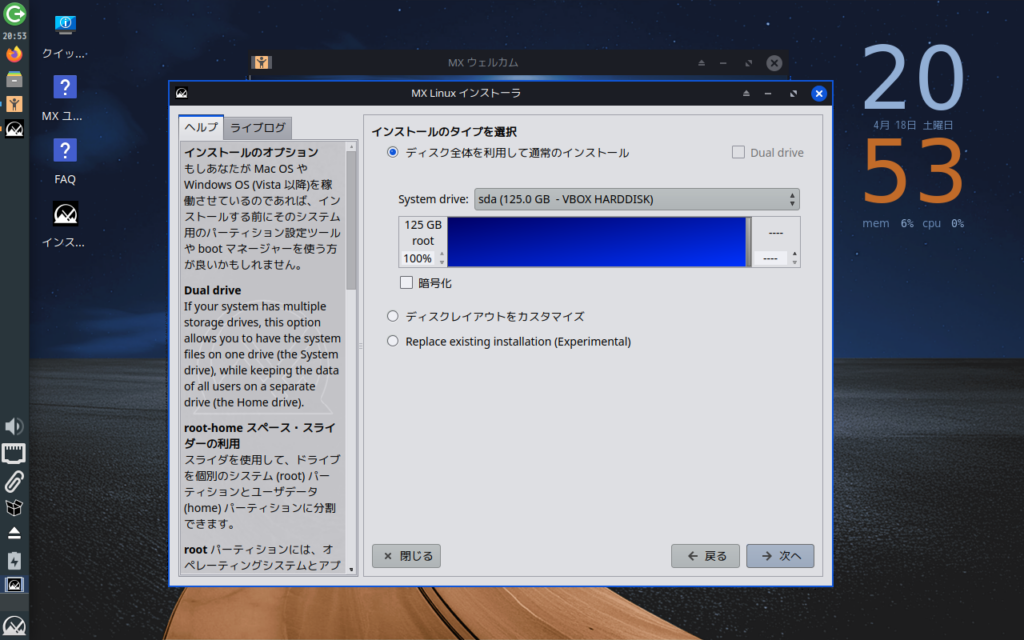Click the root-home partition slider handle
This screenshot has height=640, width=1024.
coord(748,242)
